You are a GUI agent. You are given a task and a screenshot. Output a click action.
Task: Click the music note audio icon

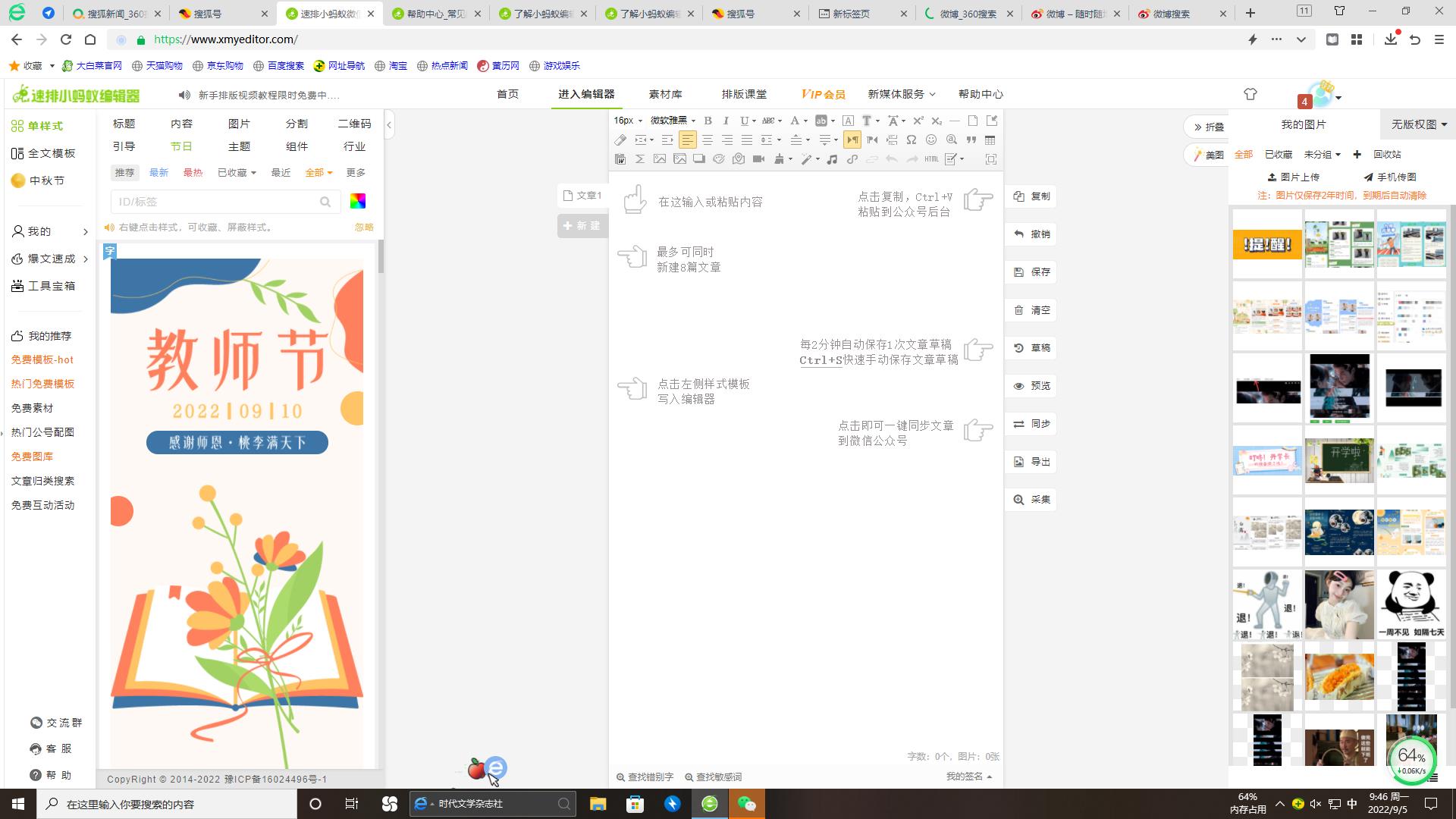[x=832, y=159]
